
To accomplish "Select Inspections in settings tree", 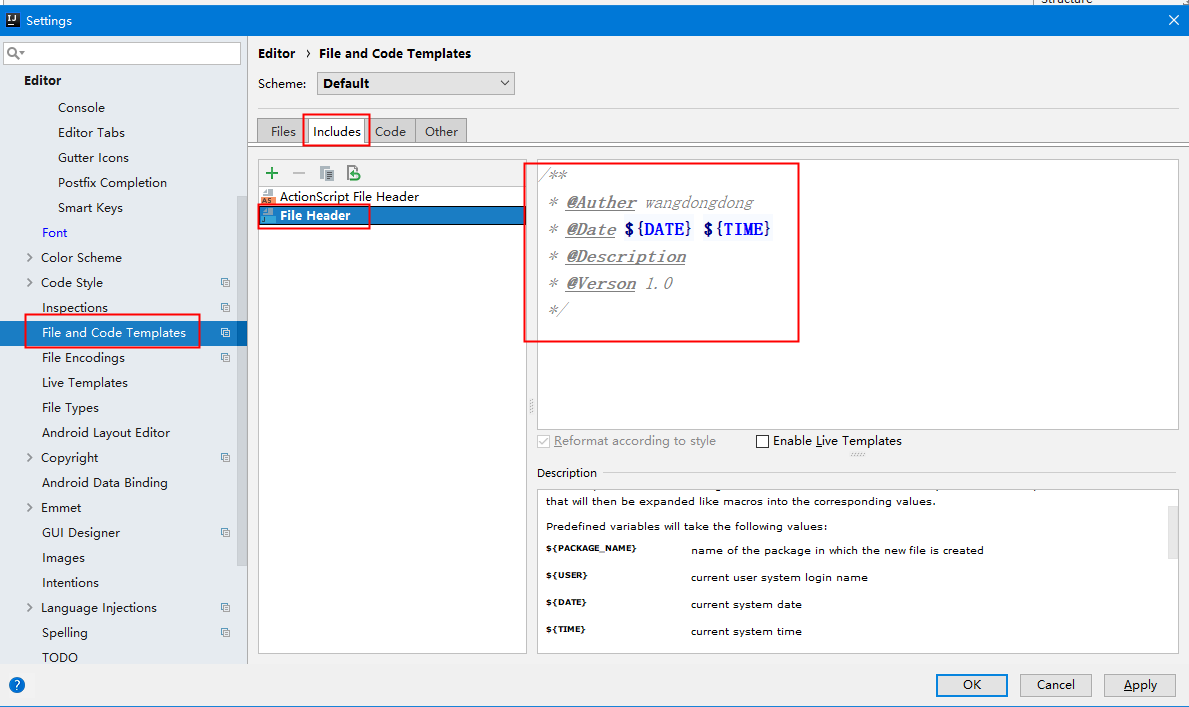I will click(x=75, y=307).
